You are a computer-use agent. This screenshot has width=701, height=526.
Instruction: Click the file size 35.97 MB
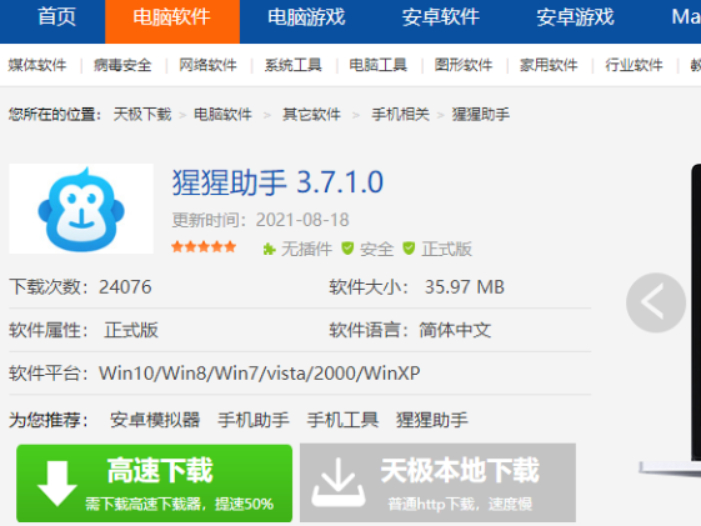(x=465, y=287)
